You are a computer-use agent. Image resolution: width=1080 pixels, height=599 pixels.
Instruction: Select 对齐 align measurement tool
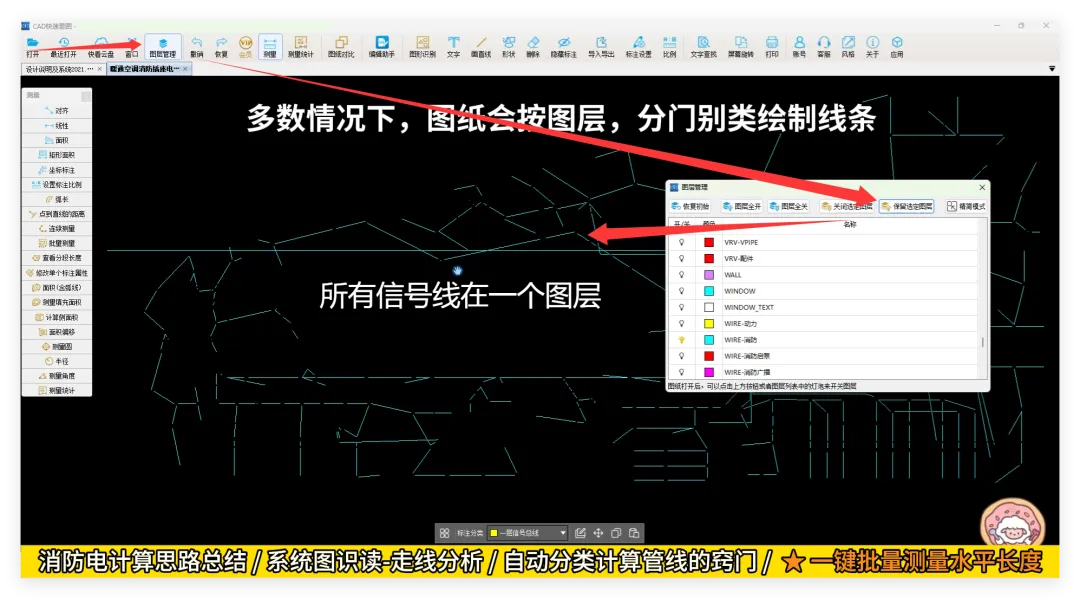(56, 110)
